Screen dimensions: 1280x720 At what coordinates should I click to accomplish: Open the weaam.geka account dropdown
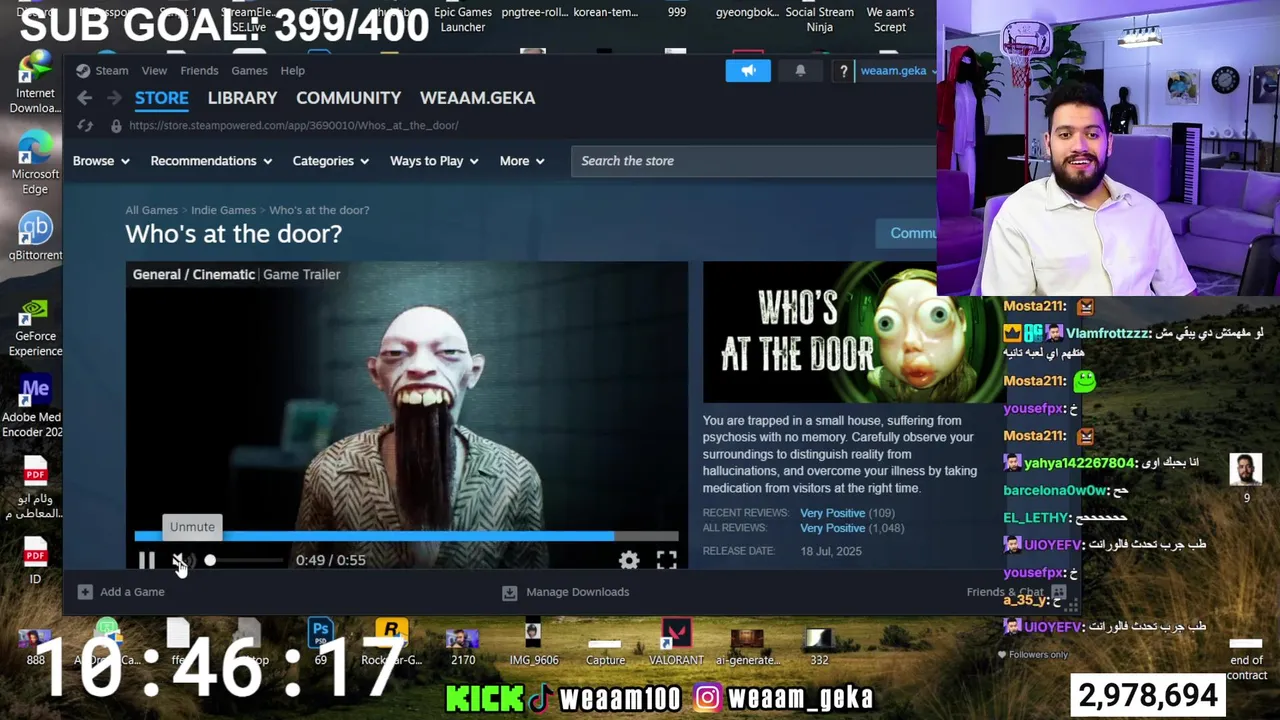point(898,70)
